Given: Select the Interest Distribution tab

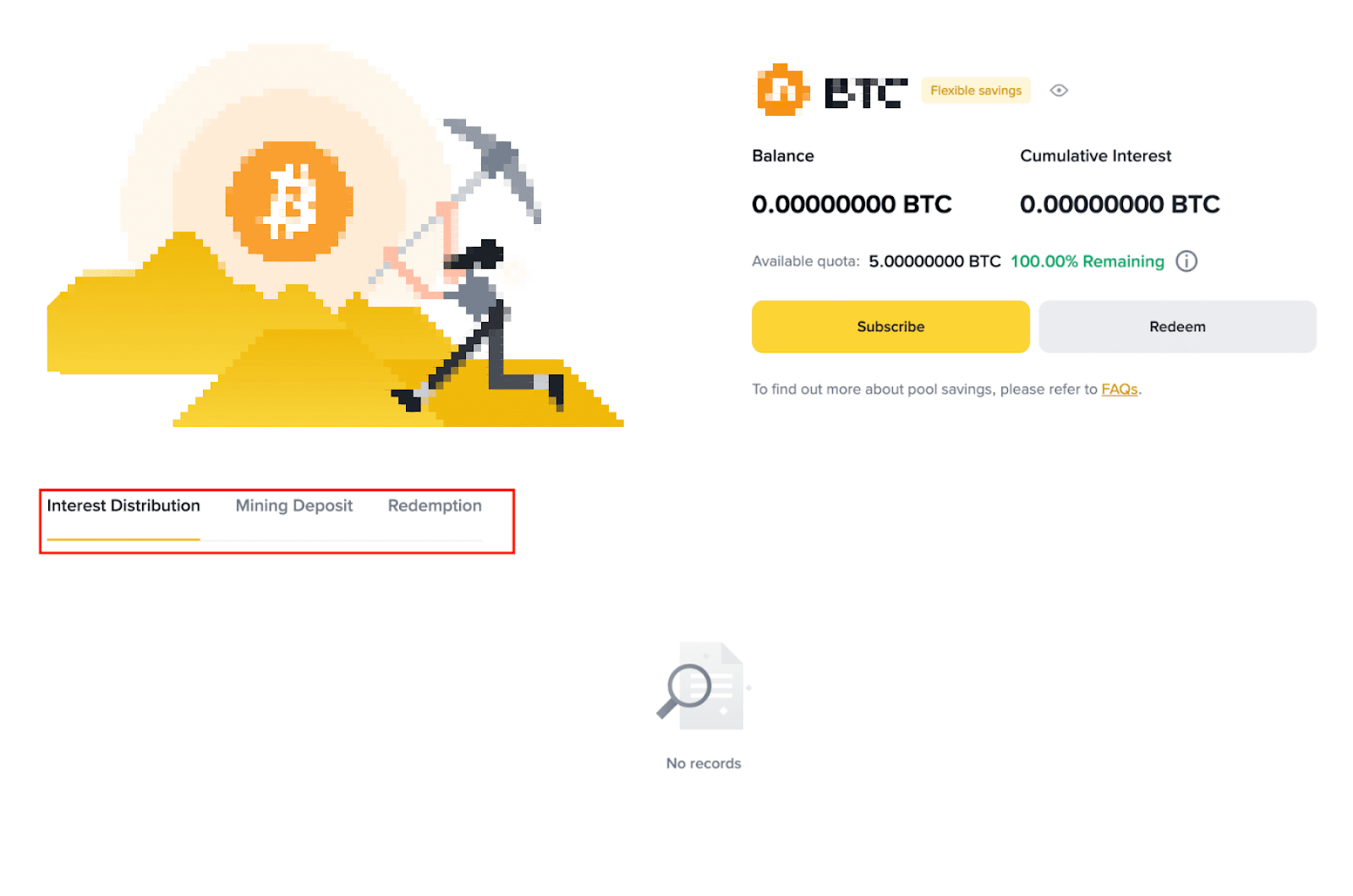Looking at the screenshot, I should [x=123, y=505].
